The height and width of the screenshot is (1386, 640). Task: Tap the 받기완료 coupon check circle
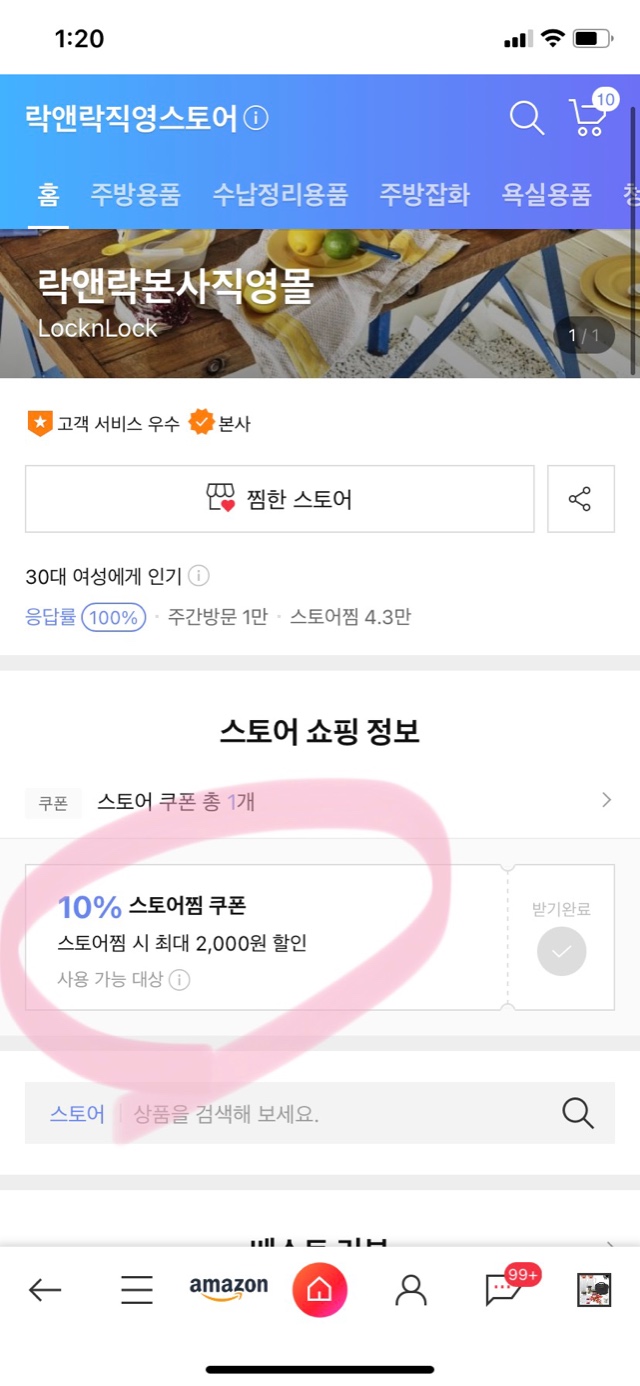pos(561,951)
